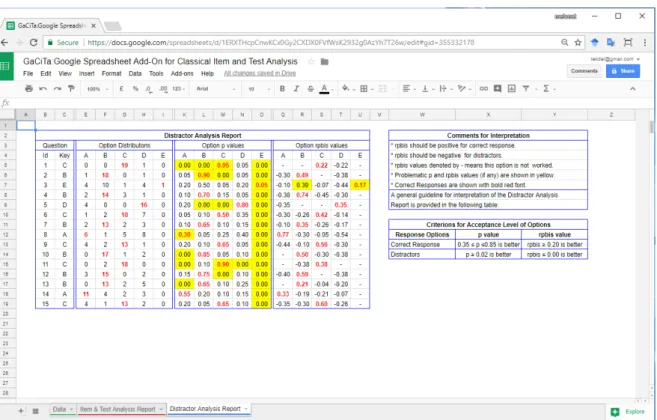The image size is (657, 420).
Task: Open the functions sigma menu
Action: (x=546, y=88)
